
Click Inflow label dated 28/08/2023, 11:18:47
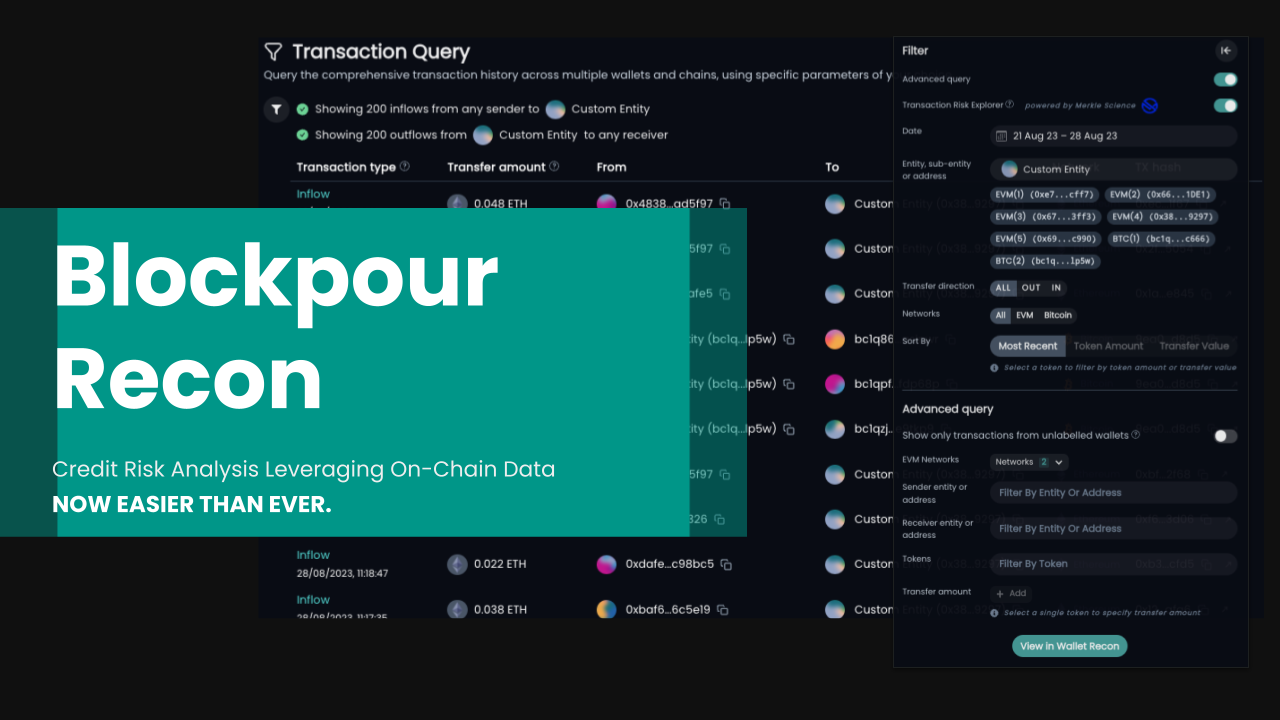pos(313,555)
